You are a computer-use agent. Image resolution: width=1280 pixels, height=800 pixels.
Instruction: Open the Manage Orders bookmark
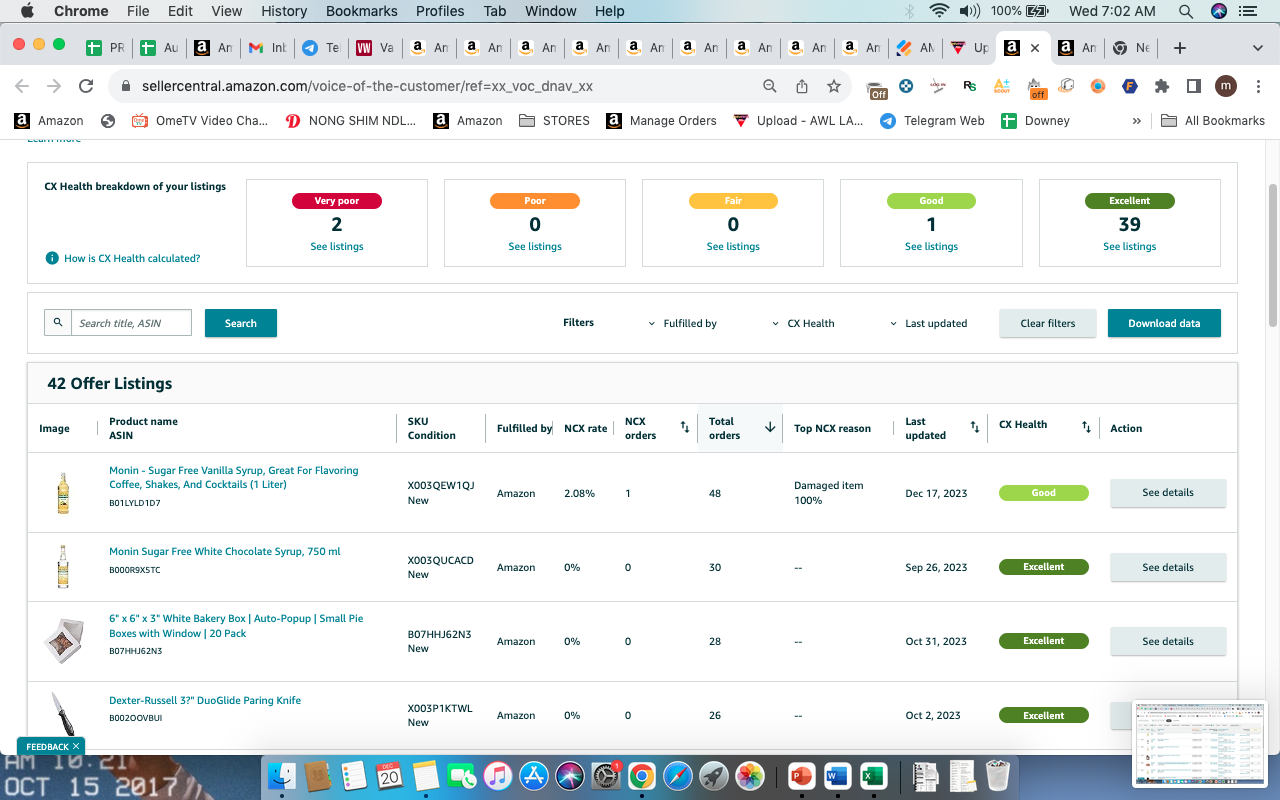click(x=661, y=121)
